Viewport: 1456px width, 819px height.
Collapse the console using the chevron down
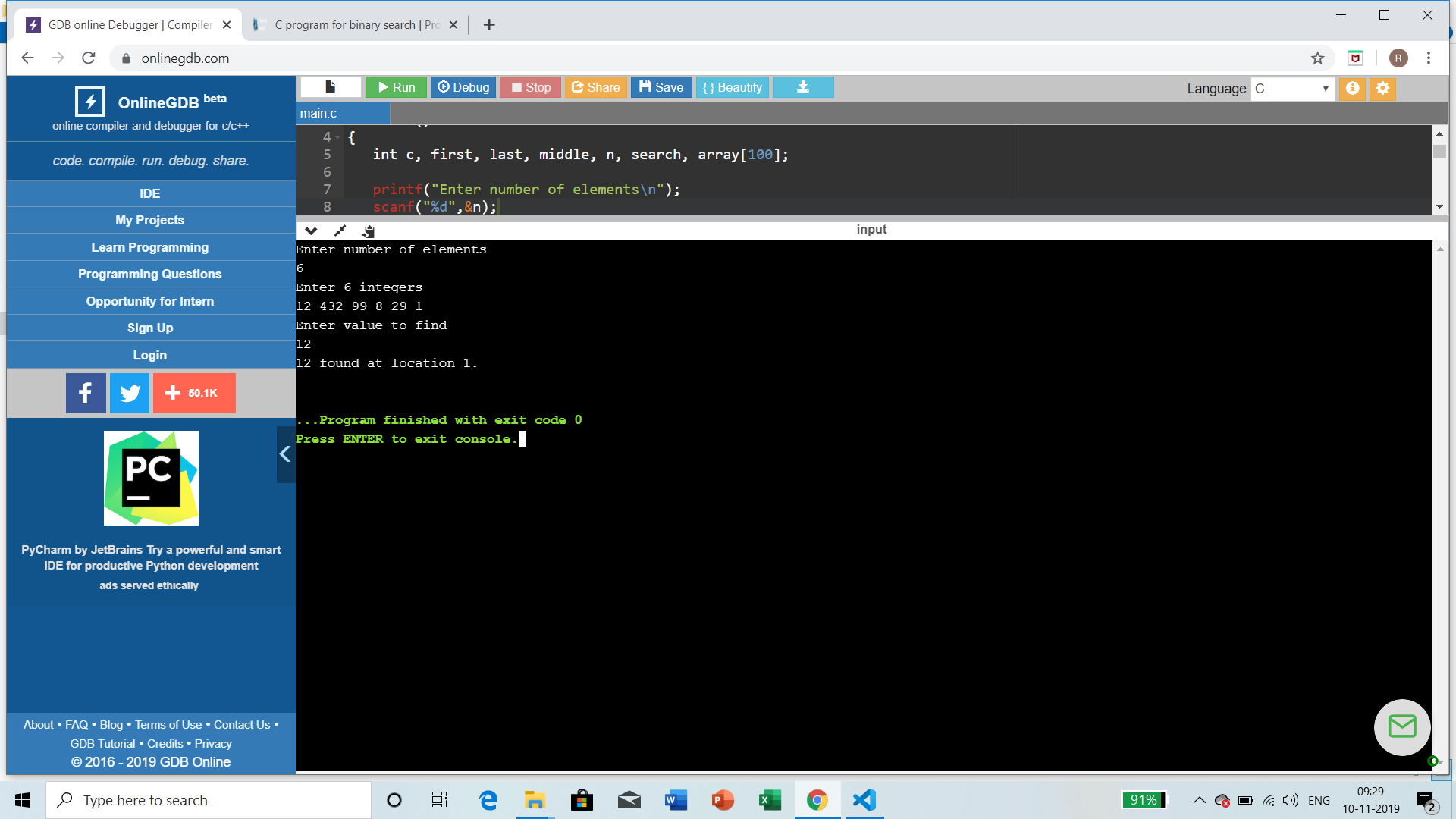pos(311,231)
